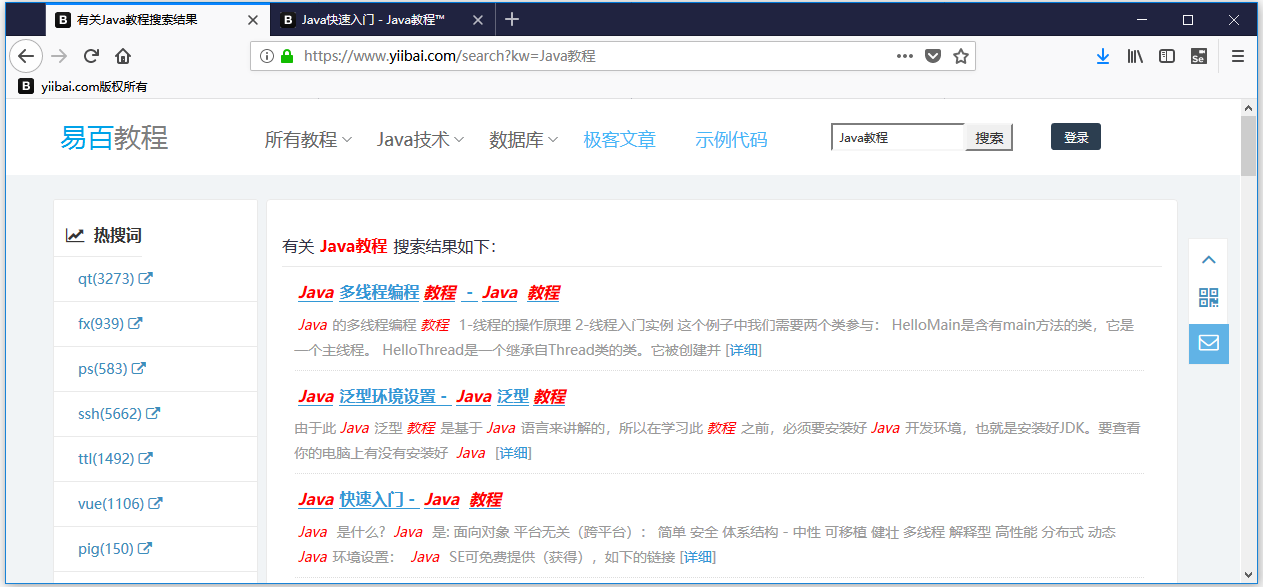Click 详细 link under the 泛型环境设置 result
The height and width of the screenshot is (587, 1263).
click(x=515, y=453)
